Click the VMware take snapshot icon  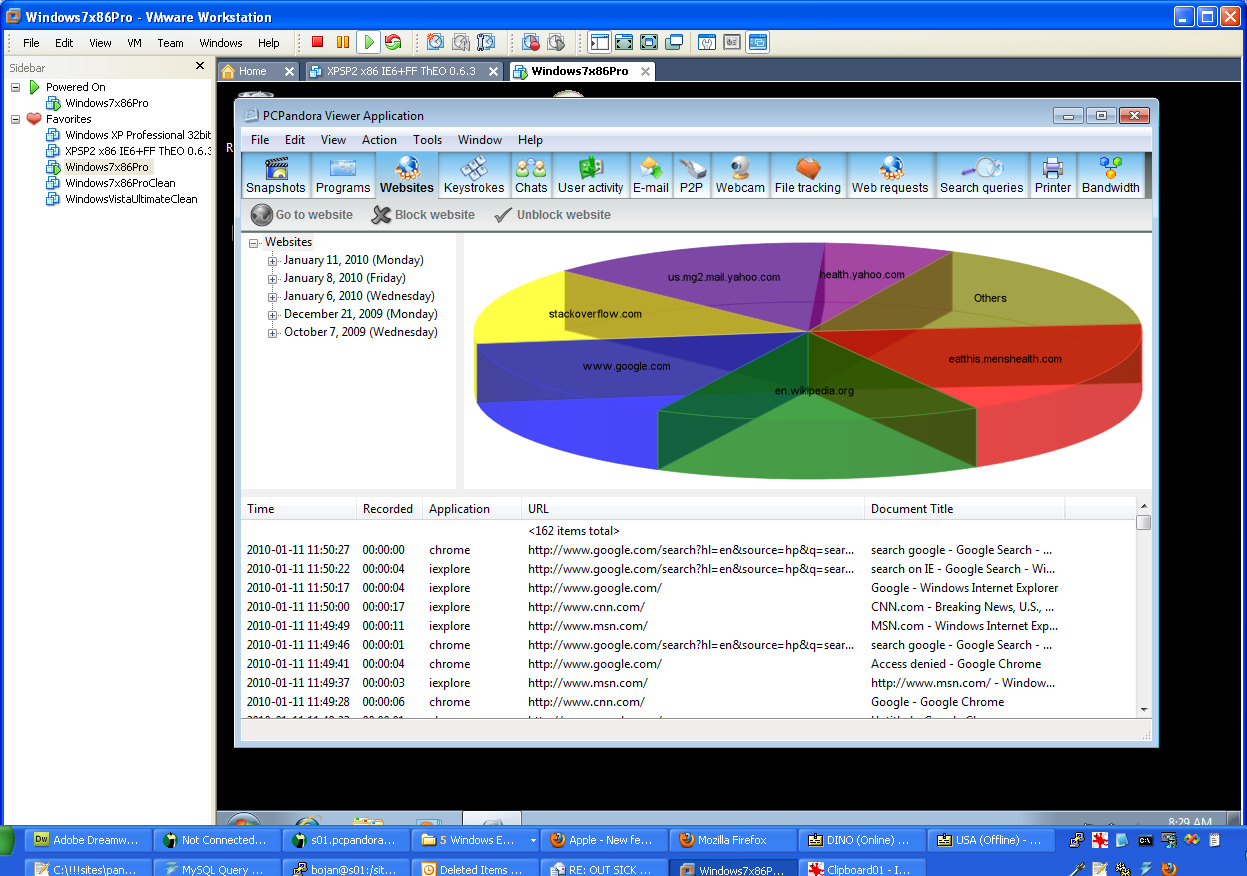point(435,42)
